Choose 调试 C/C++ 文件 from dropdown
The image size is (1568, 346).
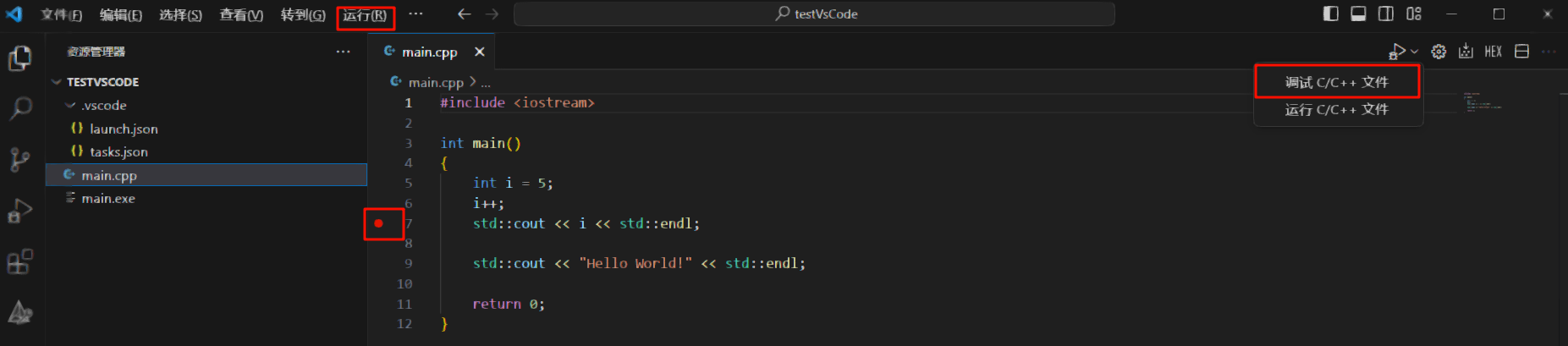point(1337,82)
